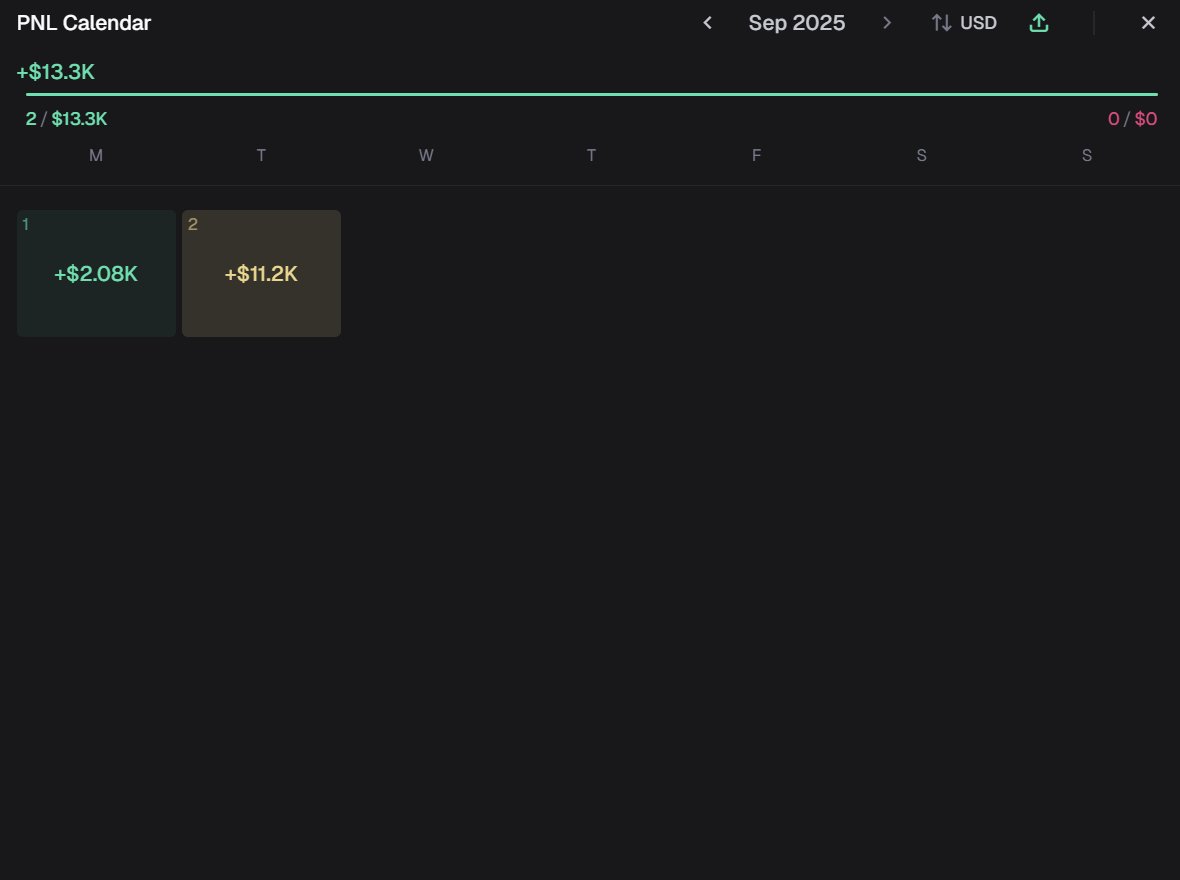Click the PNL Calendar title
1180x880 pixels.
tap(84, 23)
